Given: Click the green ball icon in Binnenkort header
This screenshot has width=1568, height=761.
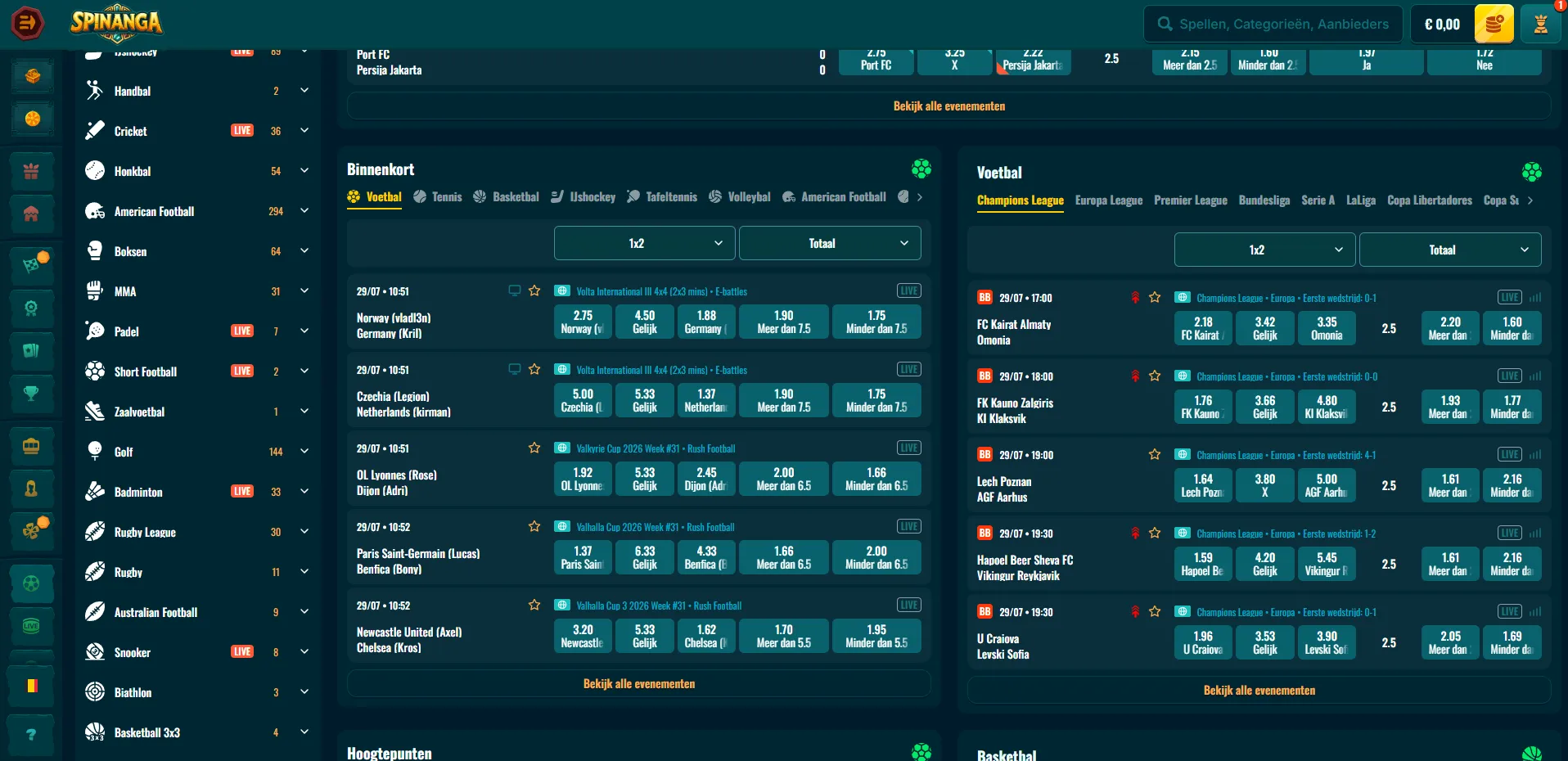Looking at the screenshot, I should click(x=921, y=169).
